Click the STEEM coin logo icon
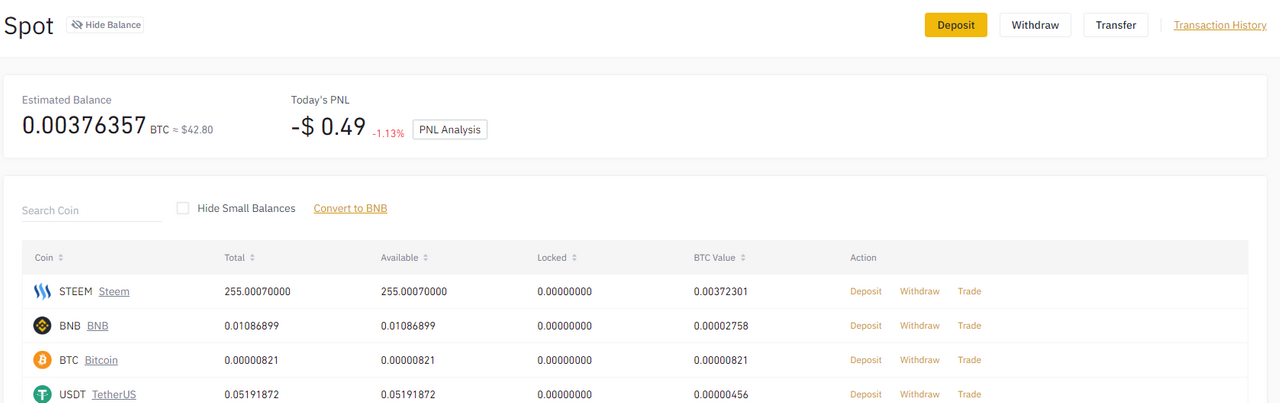 coord(42,292)
